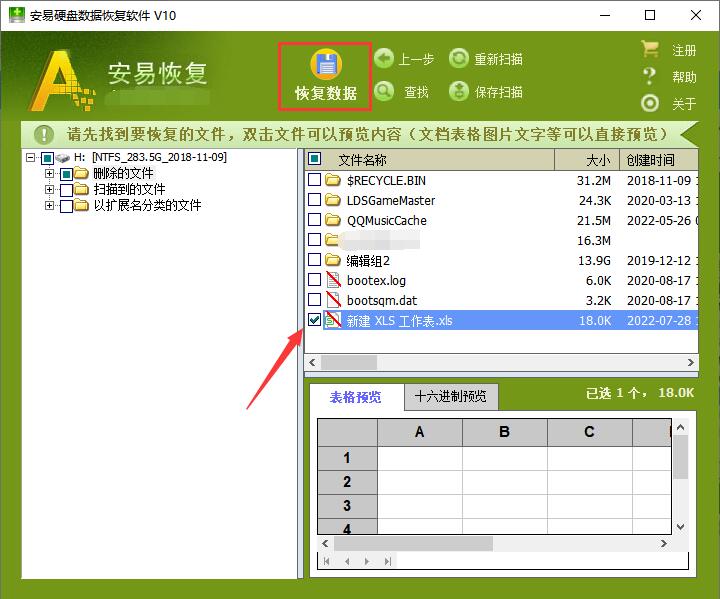Click the 关于 circle icon

pyautogui.click(x=650, y=103)
